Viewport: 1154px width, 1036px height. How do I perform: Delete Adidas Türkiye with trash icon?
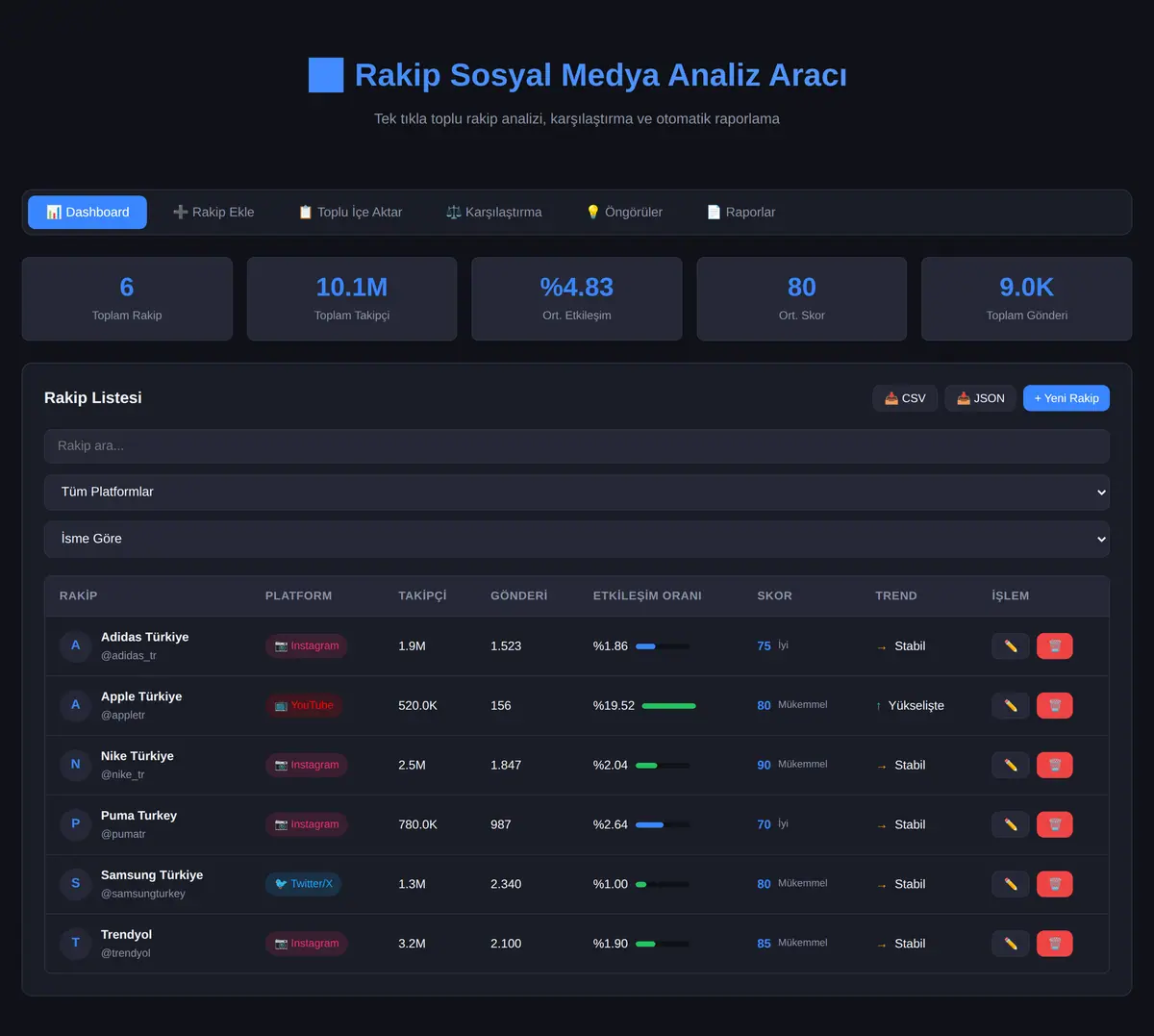1055,646
